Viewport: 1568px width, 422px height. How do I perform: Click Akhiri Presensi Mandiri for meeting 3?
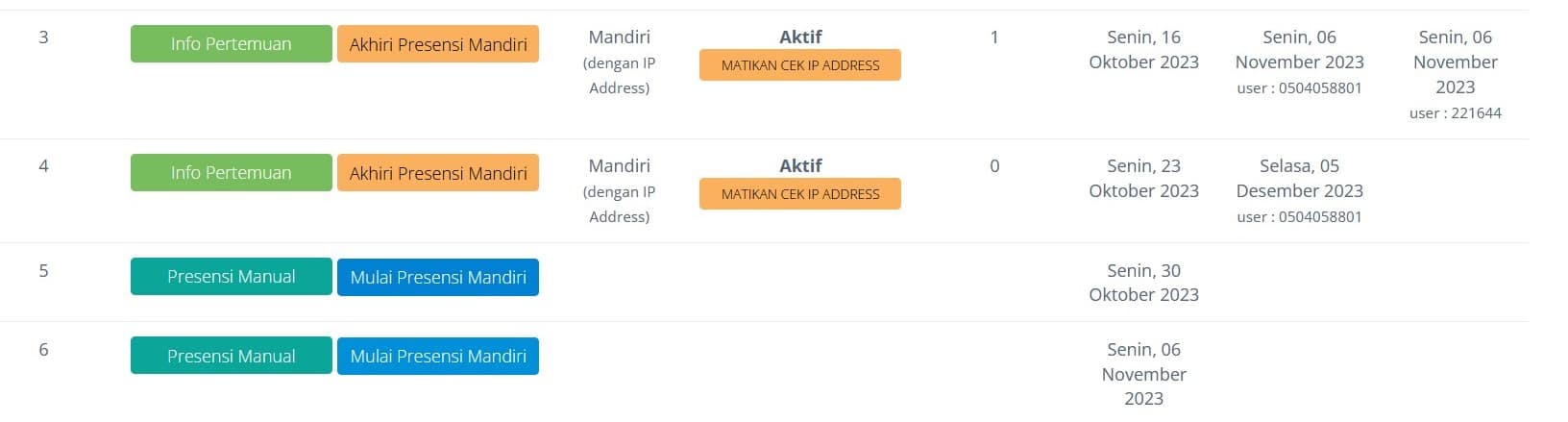[x=437, y=44]
